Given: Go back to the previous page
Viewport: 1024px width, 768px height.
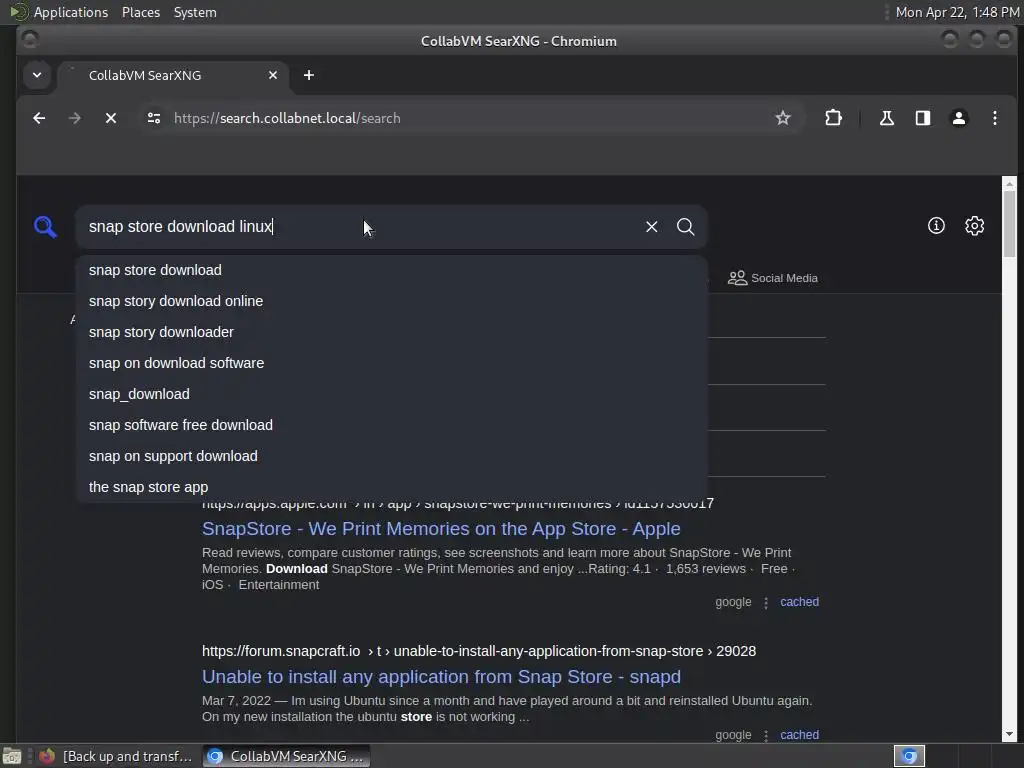Looking at the screenshot, I should [x=39, y=118].
